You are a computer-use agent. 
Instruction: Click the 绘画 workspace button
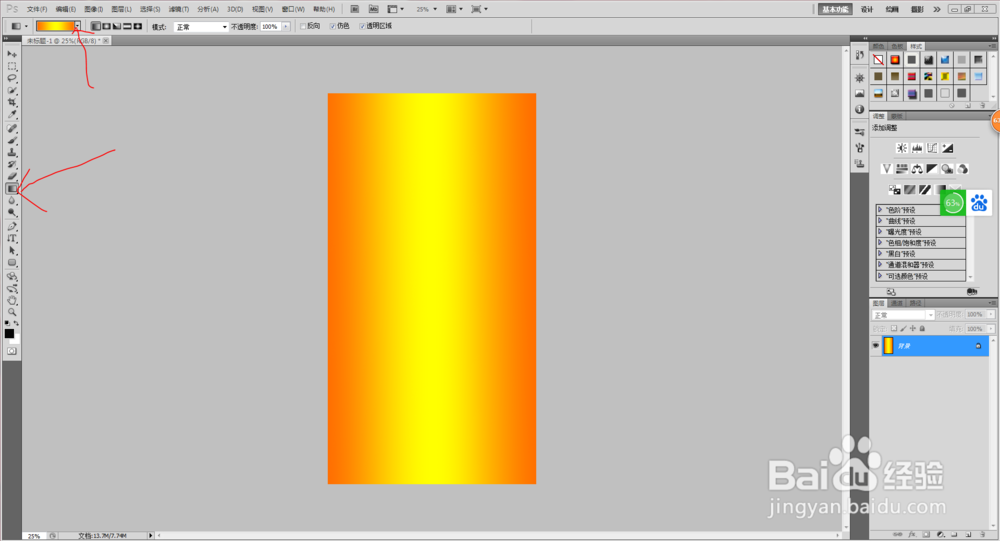(x=892, y=9)
